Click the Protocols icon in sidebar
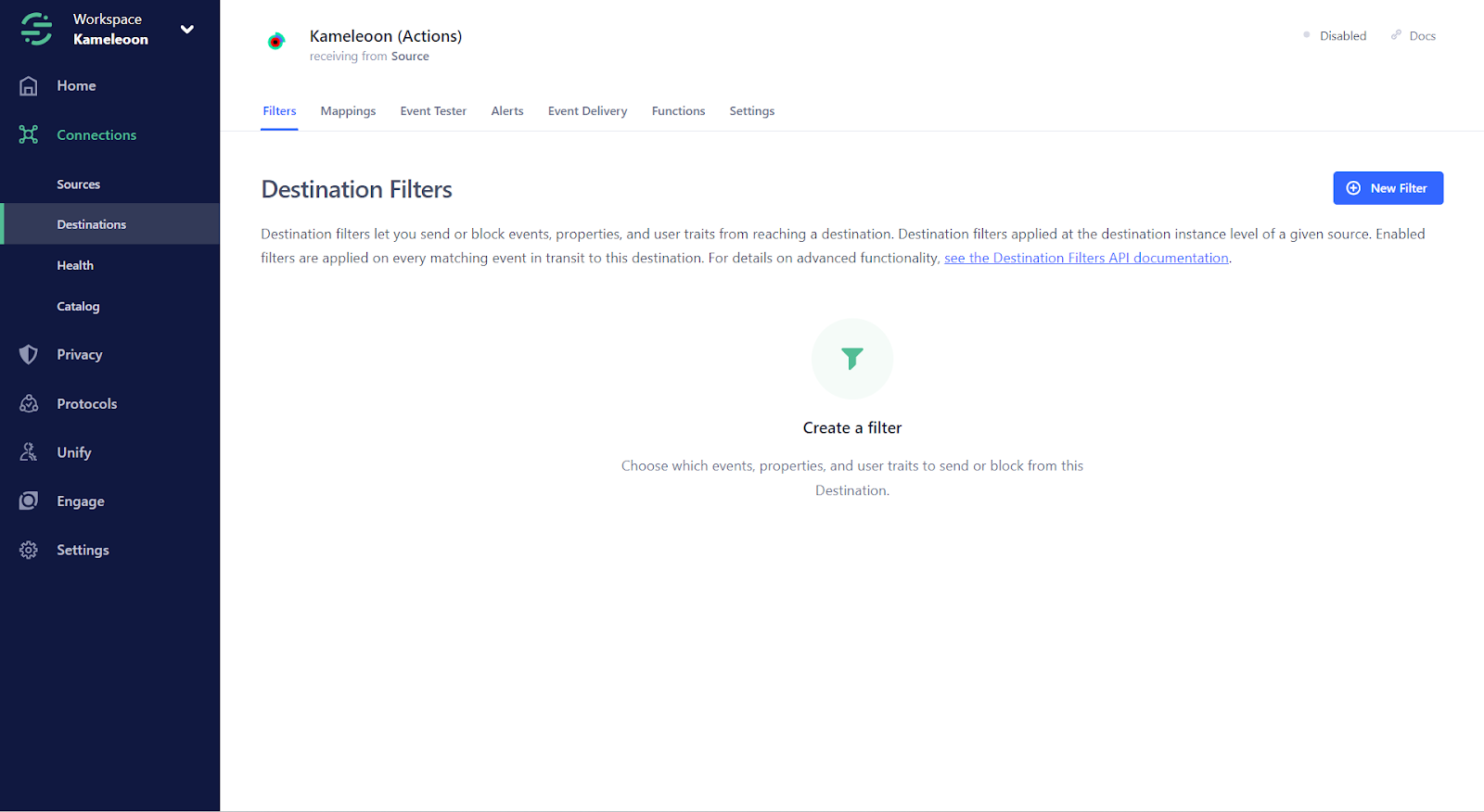Screen dimensions: 1484x812 (29, 404)
